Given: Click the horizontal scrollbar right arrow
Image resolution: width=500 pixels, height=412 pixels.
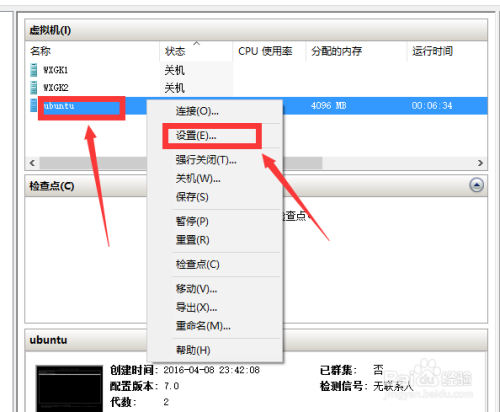Looking at the screenshot, I should 480,163.
